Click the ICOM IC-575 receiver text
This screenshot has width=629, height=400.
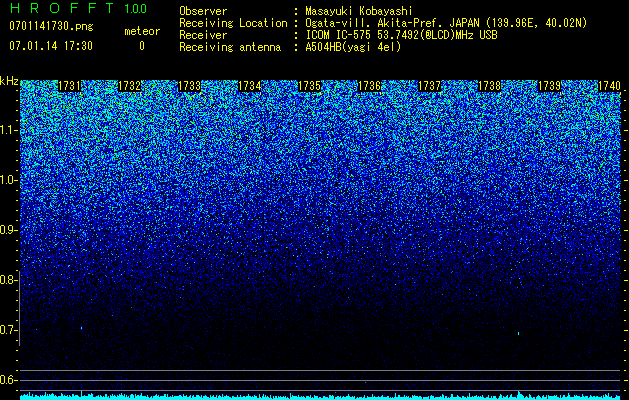[x=401, y=35]
